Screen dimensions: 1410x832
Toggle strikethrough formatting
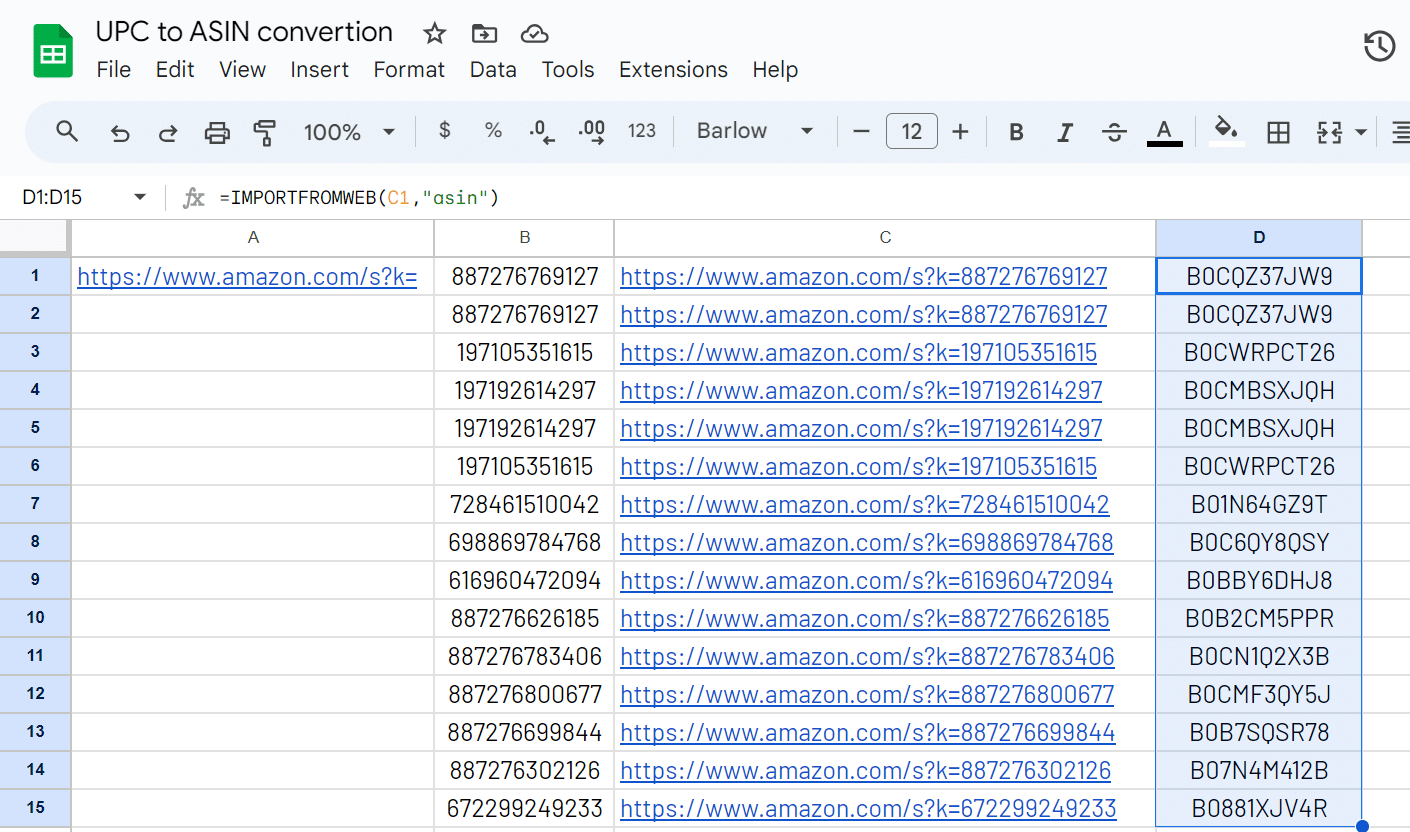[1114, 132]
